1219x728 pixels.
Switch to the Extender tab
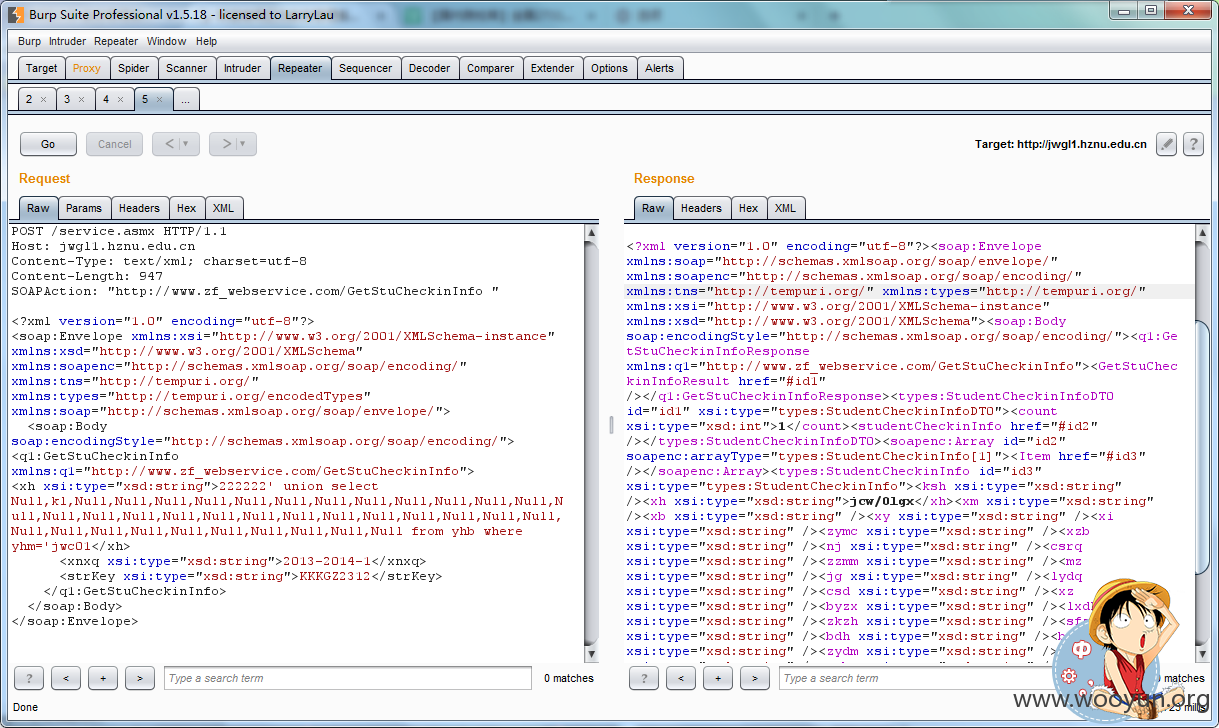[553, 68]
